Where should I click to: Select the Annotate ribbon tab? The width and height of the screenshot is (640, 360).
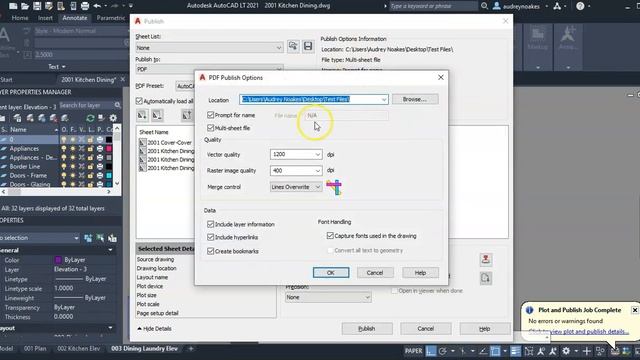pos(75,18)
